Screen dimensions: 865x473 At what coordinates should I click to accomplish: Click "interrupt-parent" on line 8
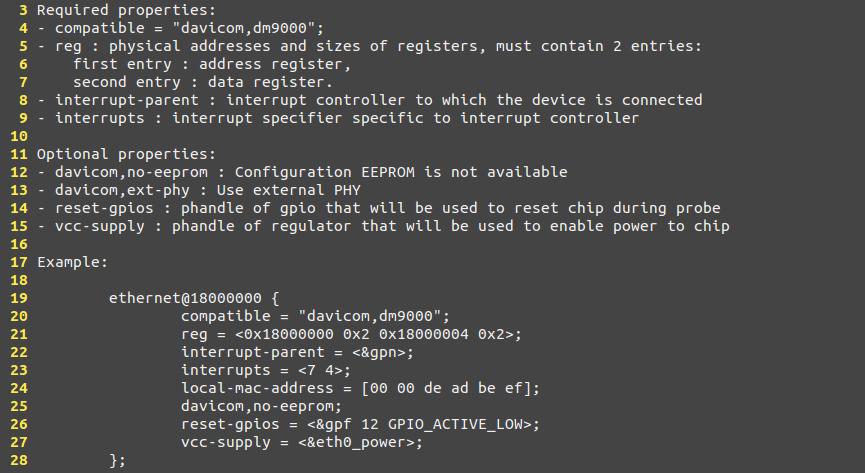click(x=126, y=100)
